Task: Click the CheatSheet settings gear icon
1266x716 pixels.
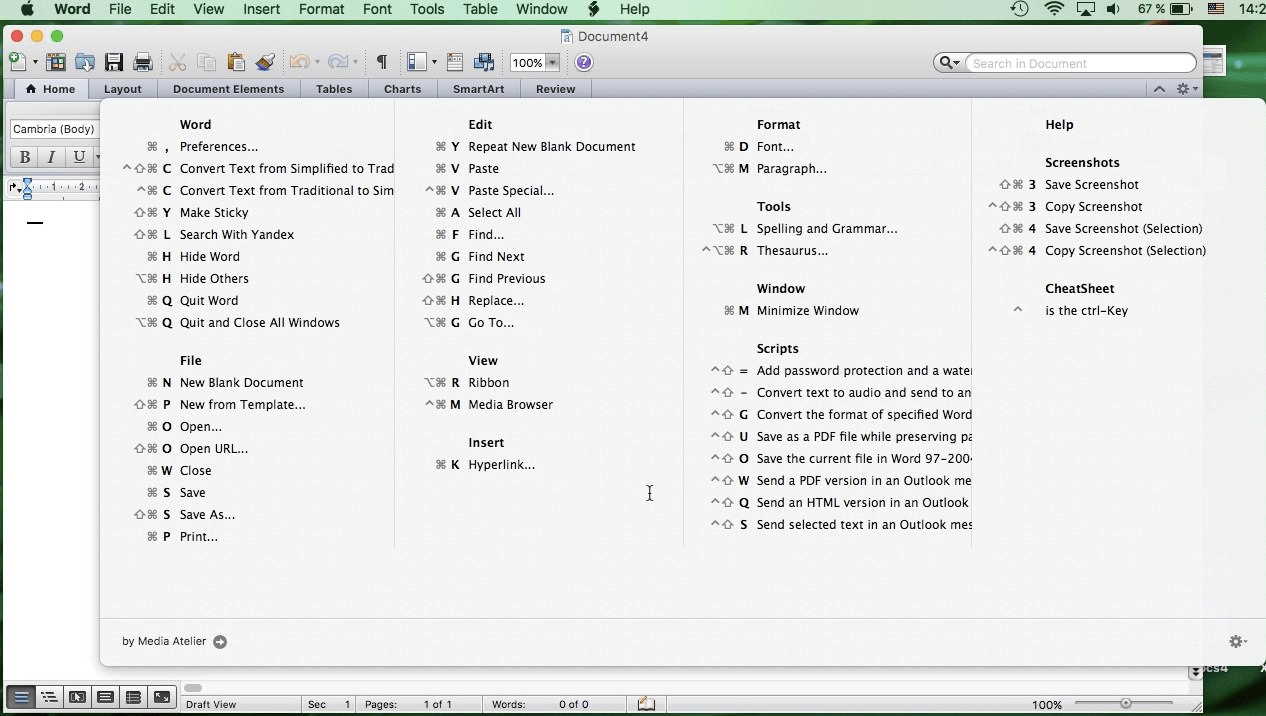Action: point(1237,641)
